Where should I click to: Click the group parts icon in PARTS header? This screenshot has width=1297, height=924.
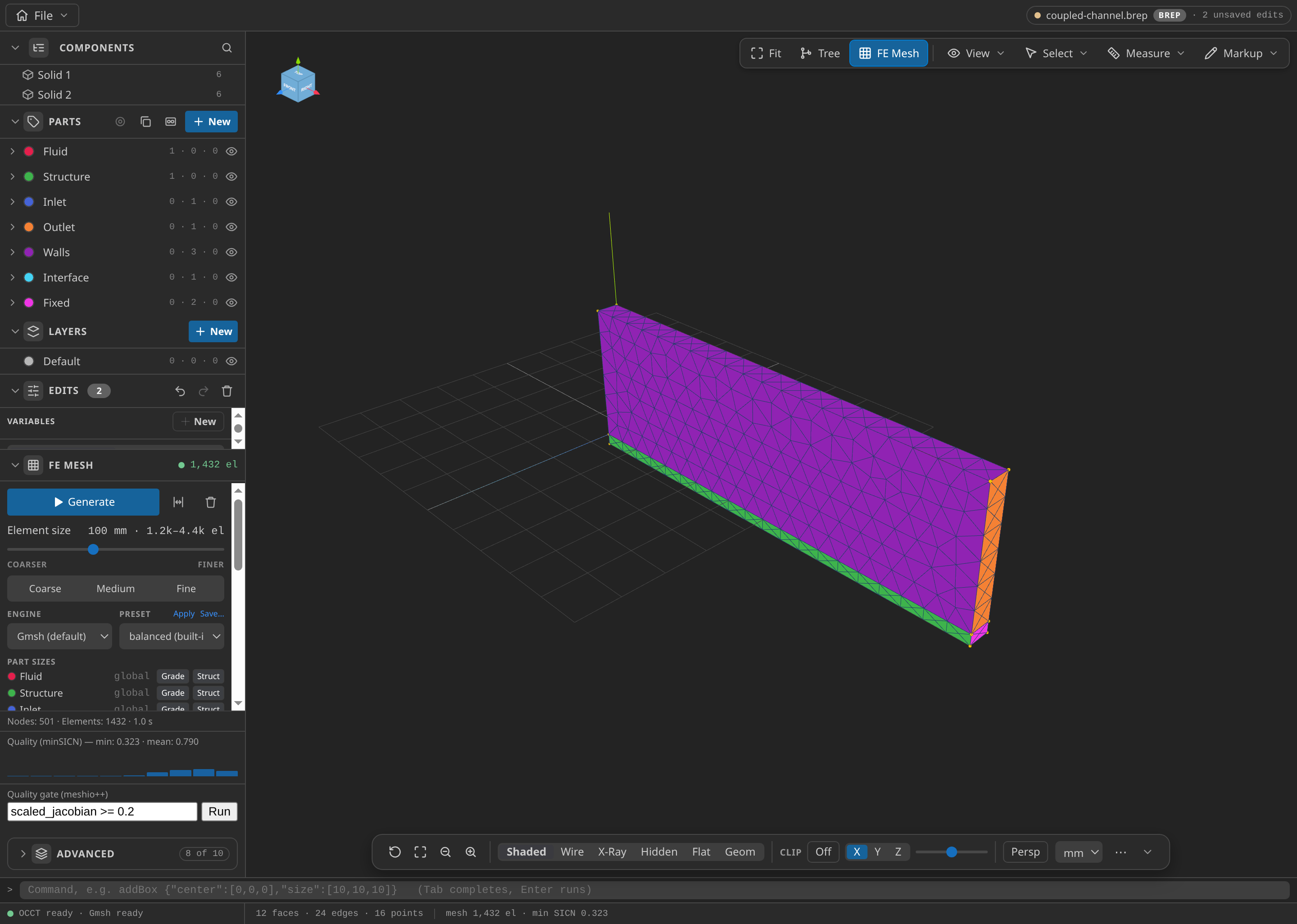171,122
